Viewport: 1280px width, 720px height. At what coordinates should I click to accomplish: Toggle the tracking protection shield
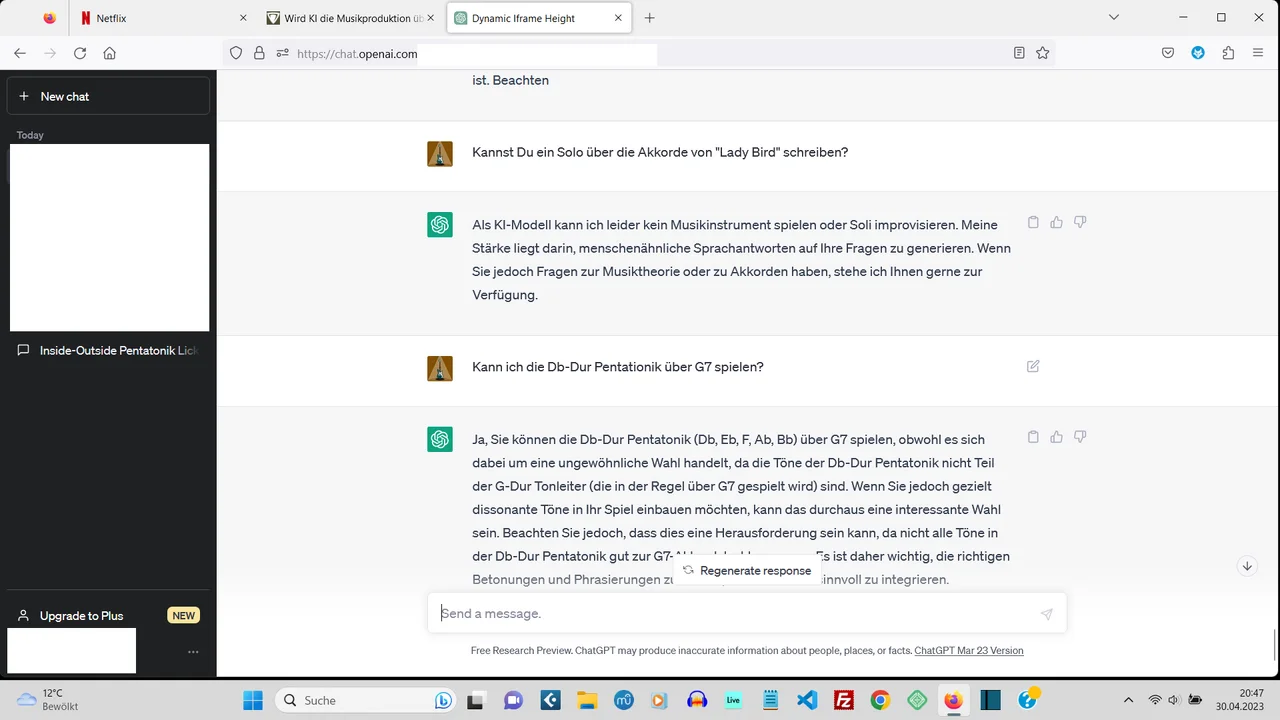(x=235, y=53)
